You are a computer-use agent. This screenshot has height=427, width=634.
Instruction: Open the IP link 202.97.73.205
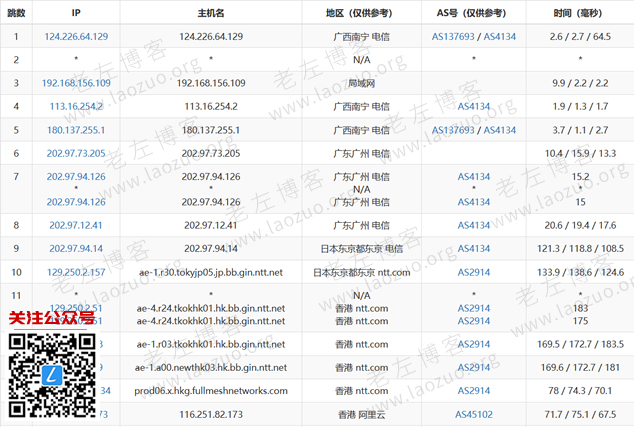point(76,153)
